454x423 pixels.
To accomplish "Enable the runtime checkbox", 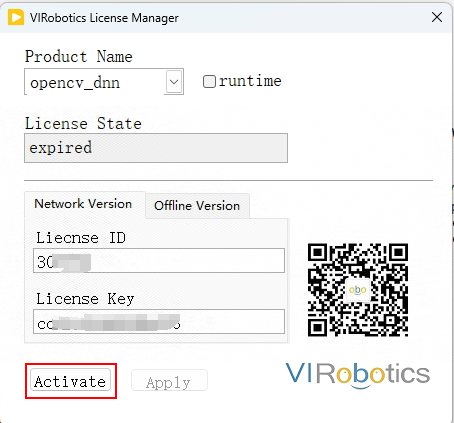I will click(x=209, y=81).
